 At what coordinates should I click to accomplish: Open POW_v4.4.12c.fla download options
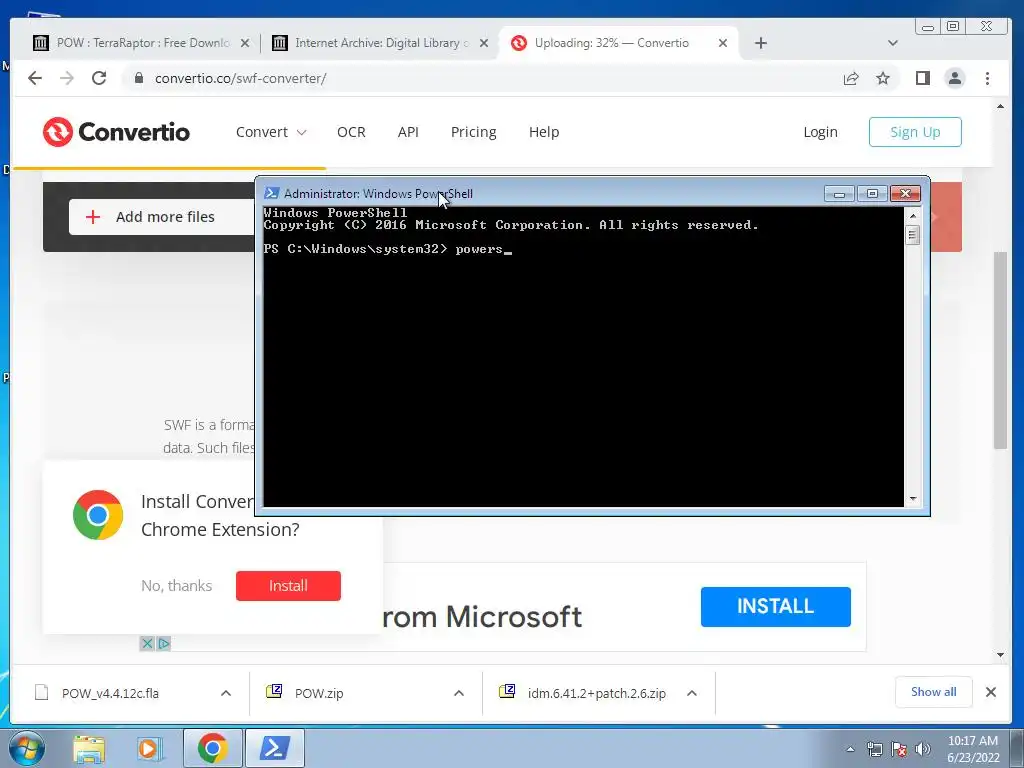[x=226, y=694]
